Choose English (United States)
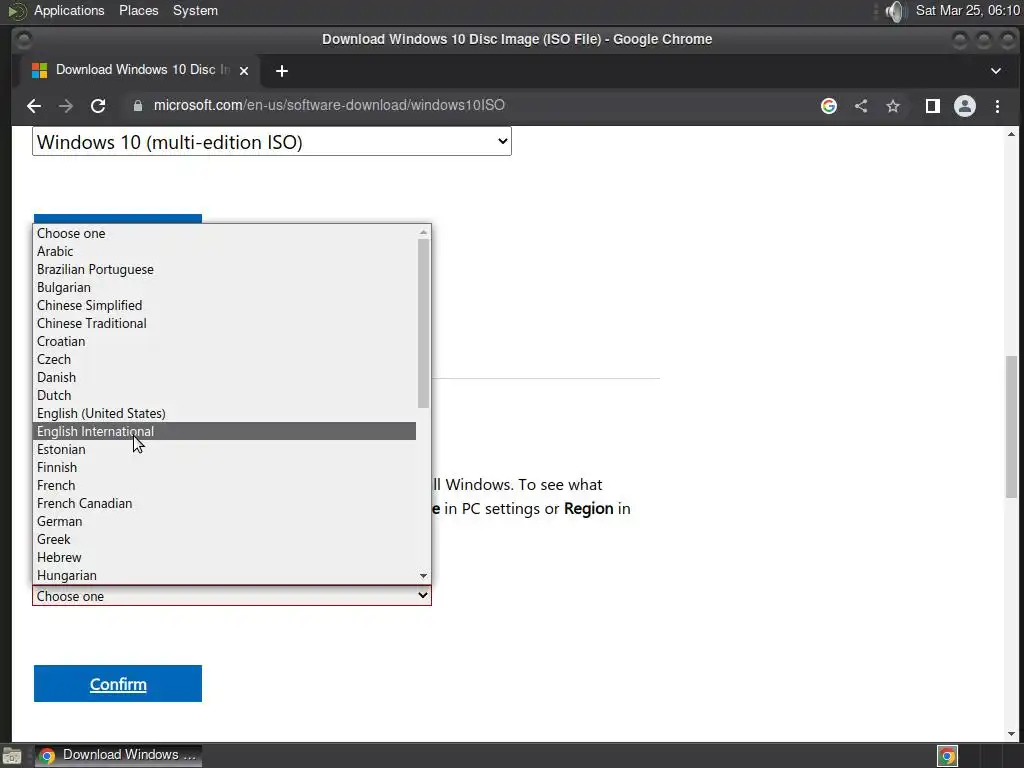The width and height of the screenshot is (1024, 768). click(x=224, y=413)
